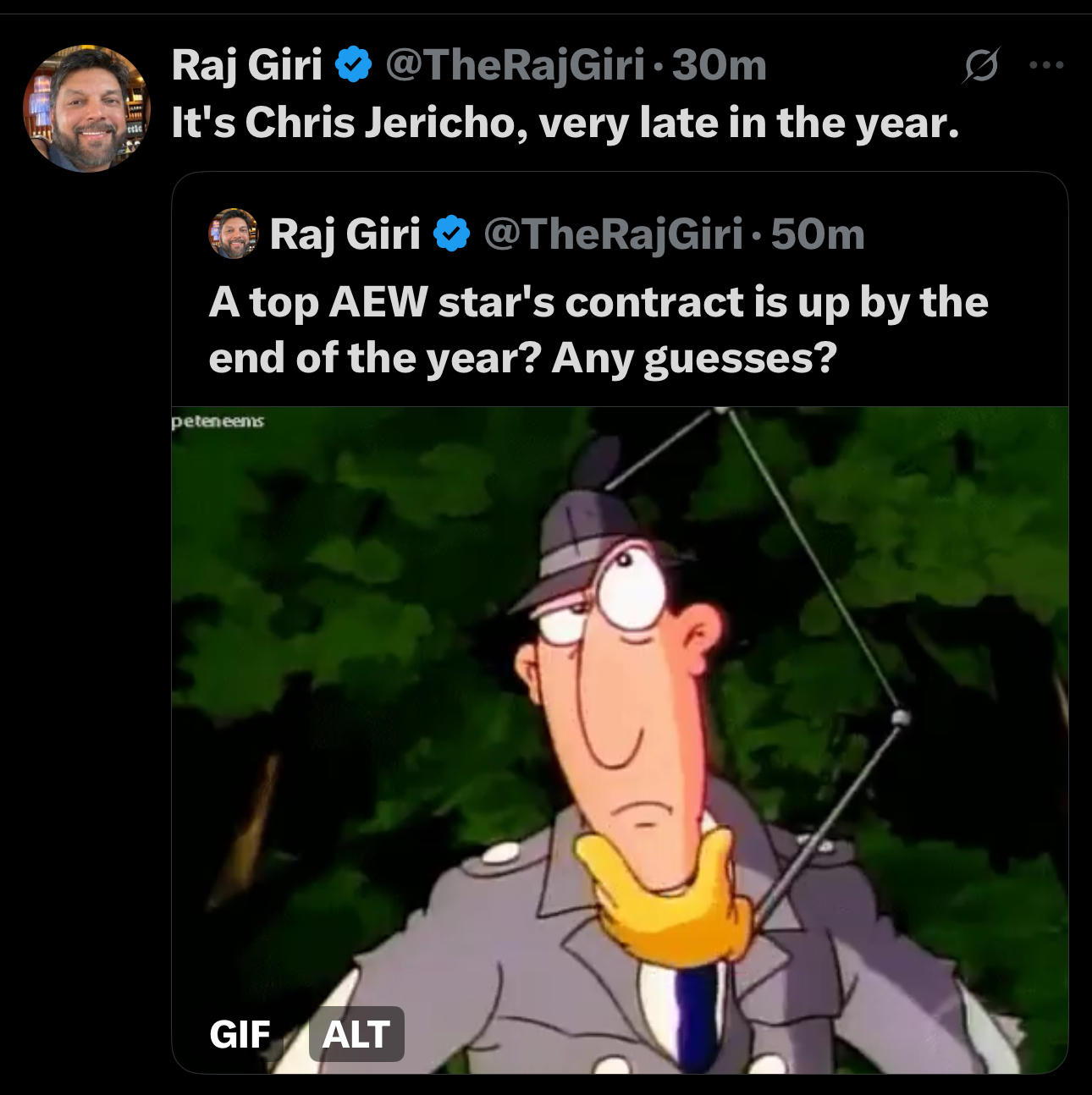Visit the @TheRajGiri handle on the top tweet
This screenshot has height=1095, width=1092.
click(x=515, y=65)
